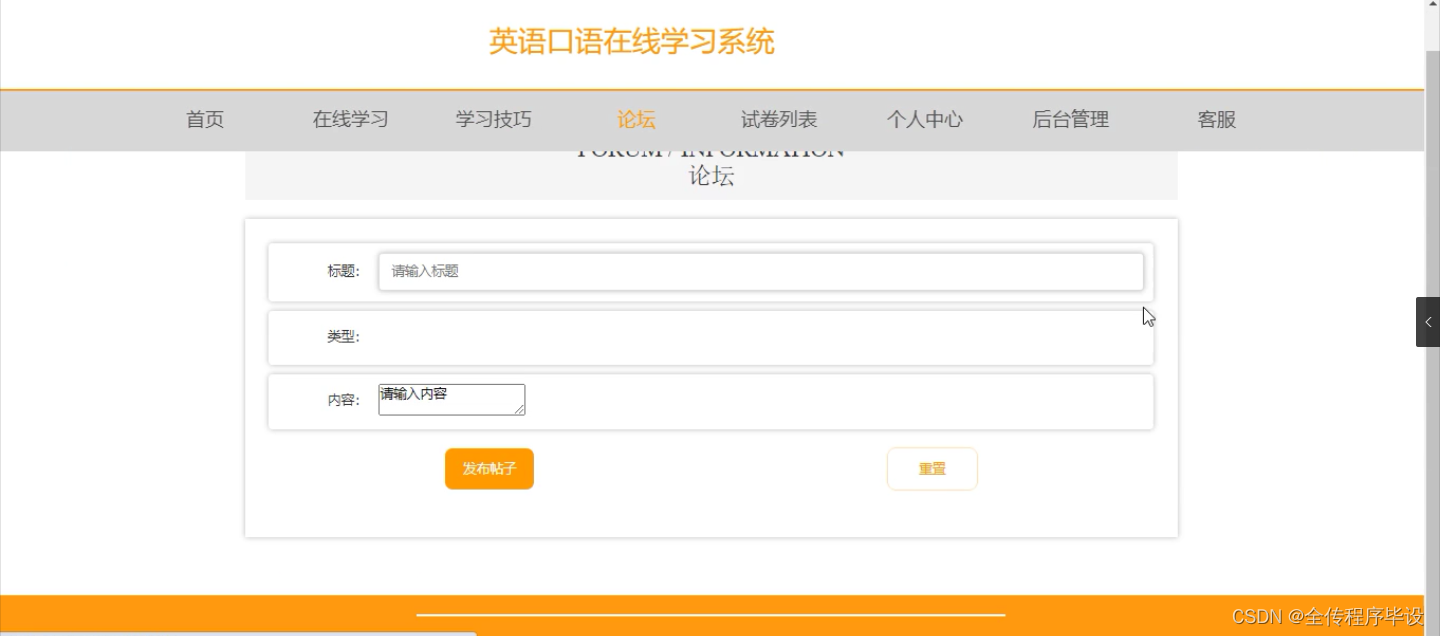Contact 客服 via the navigation bar
Viewport: 1440px width, 636px height.
(1216, 119)
